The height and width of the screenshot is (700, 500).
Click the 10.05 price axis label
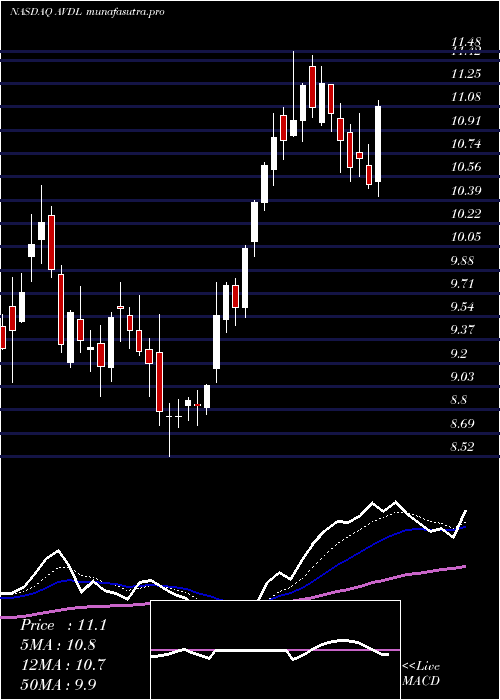(466, 237)
